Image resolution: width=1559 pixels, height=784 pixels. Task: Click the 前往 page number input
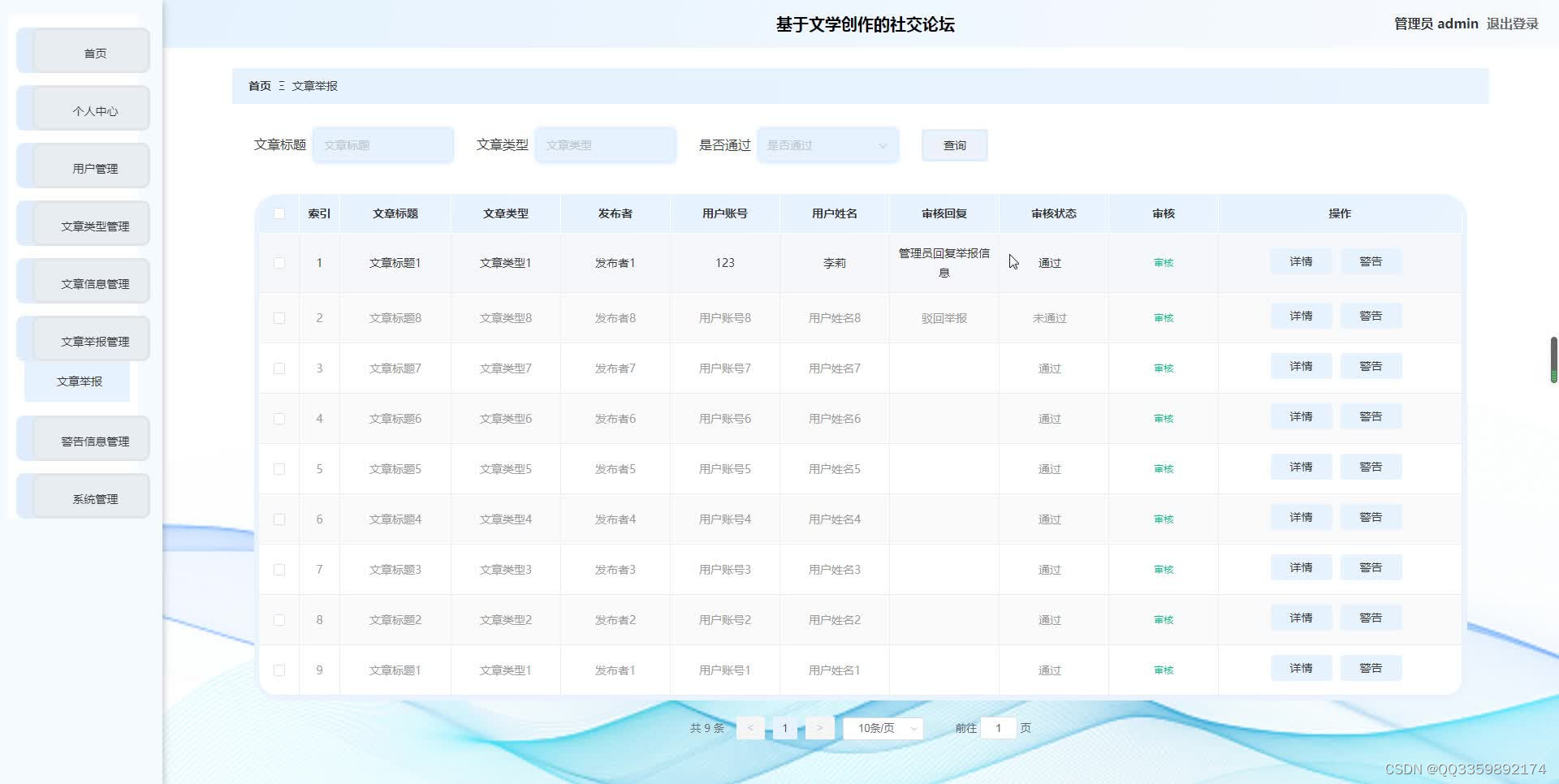pyautogui.click(x=998, y=728)
